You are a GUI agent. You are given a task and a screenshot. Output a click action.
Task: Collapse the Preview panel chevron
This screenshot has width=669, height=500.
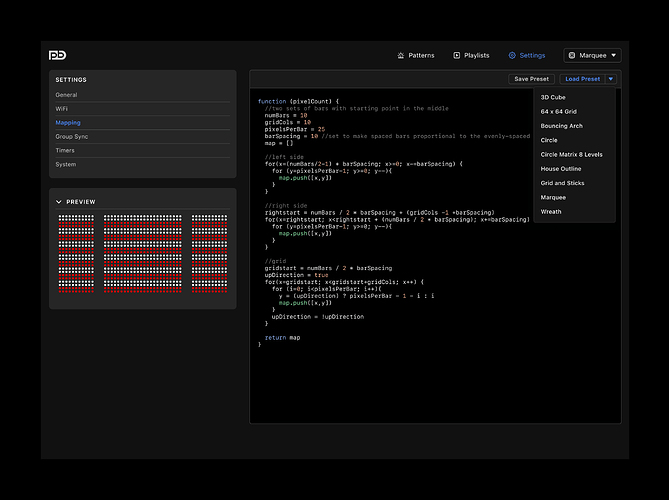point(59,202)
